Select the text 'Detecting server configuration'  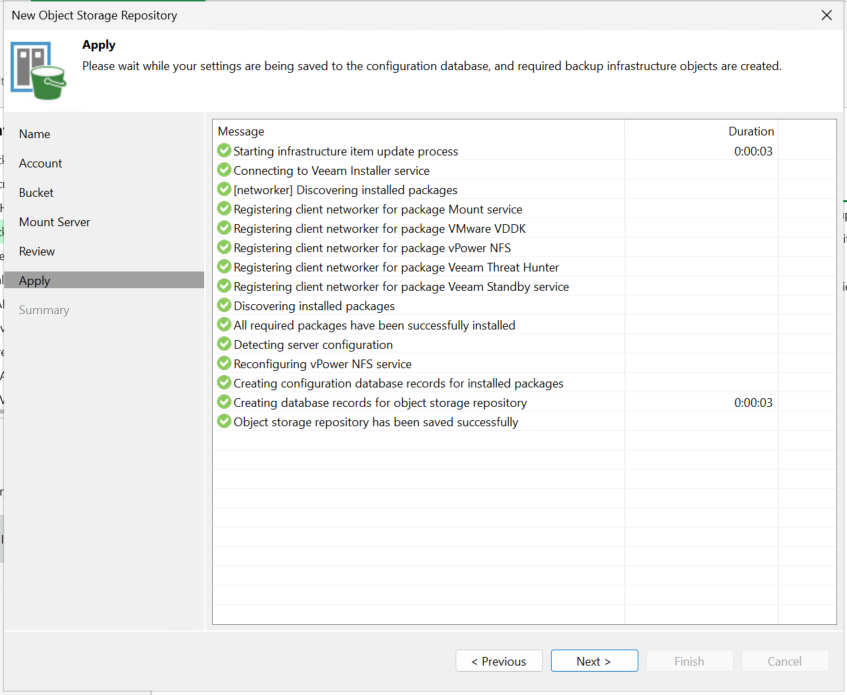313,345
